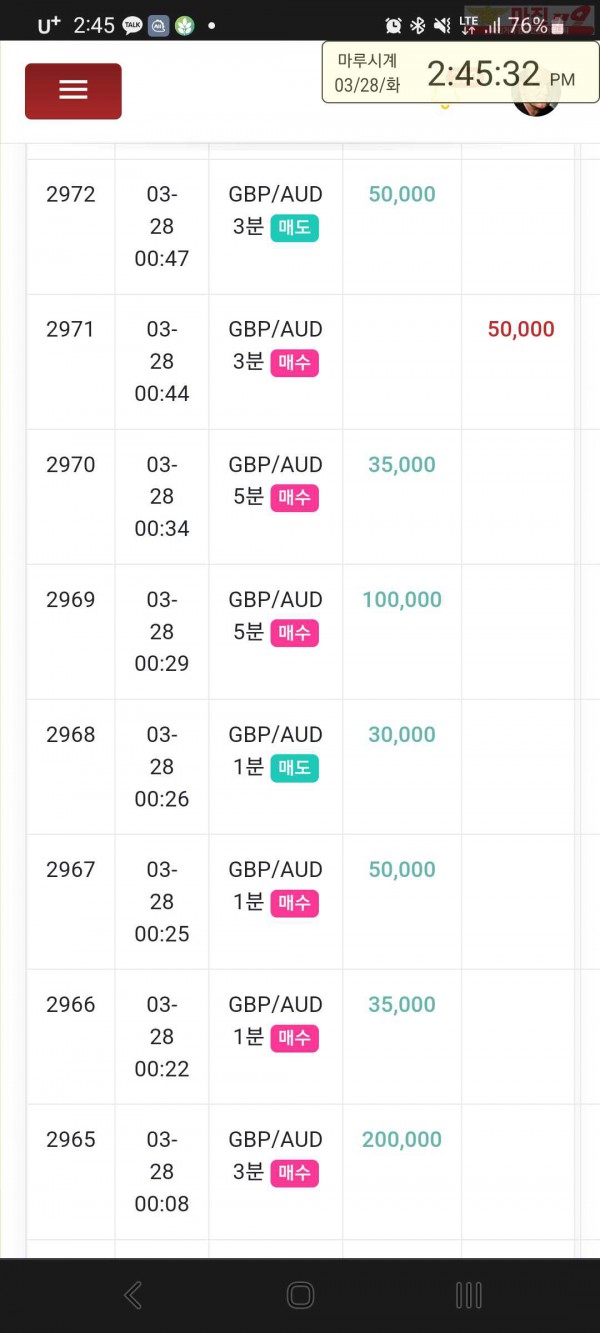Tap the 매도 badge in row 2968
The width and height of the screenshot is (600, 1333).
coord(294,768)
